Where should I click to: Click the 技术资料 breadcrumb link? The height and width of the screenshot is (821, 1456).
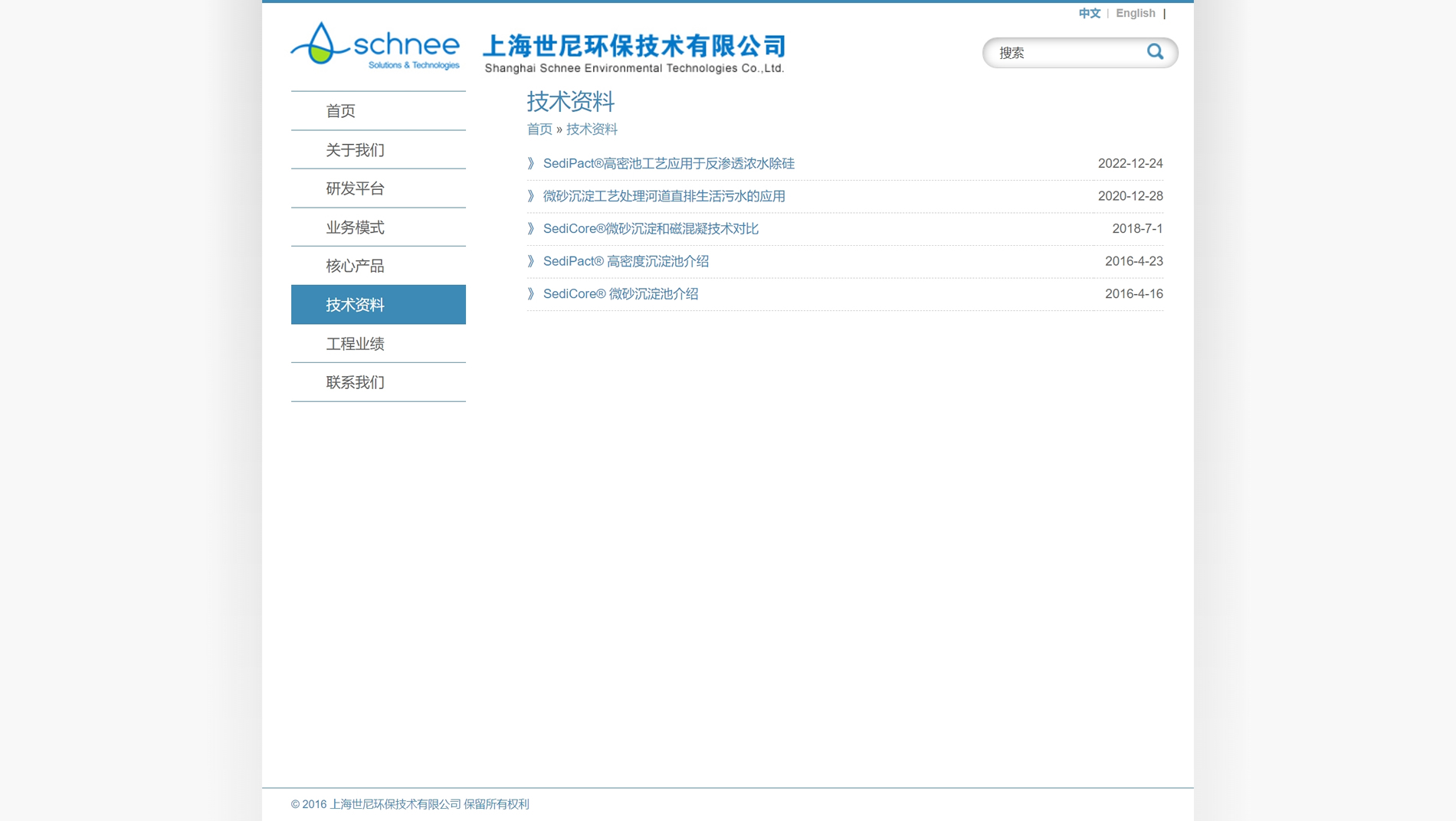point(592,129)
